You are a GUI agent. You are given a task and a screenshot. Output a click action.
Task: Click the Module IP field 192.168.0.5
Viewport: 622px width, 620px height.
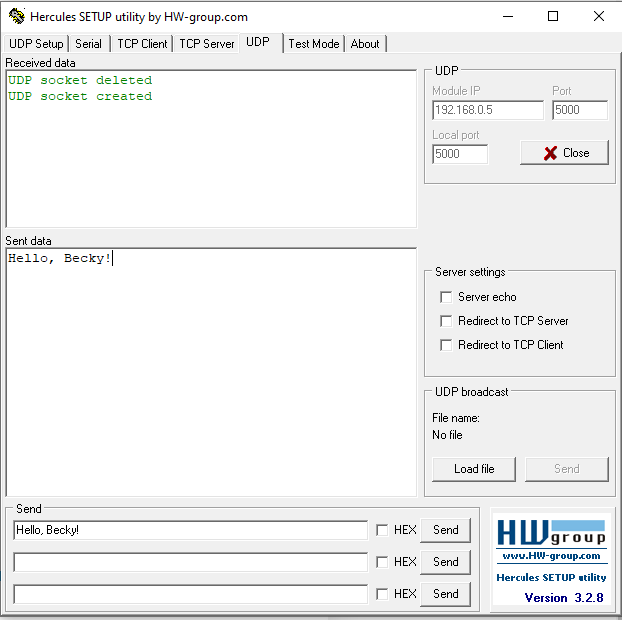click(x=488, y=110)
